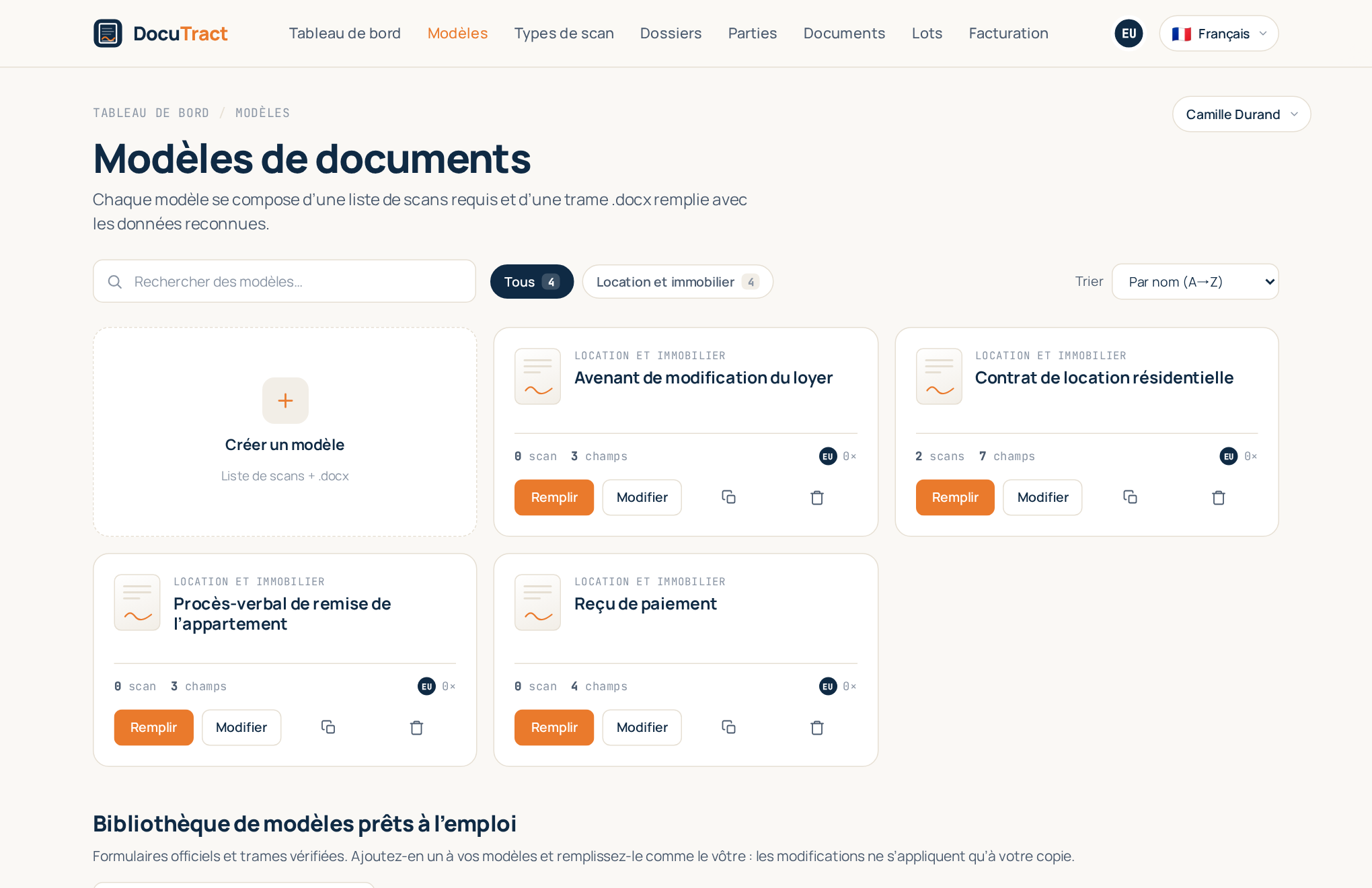The image size is (1372, 888).
Task: Delete the Procès-verbal de remise model
Action: (417, 727)
